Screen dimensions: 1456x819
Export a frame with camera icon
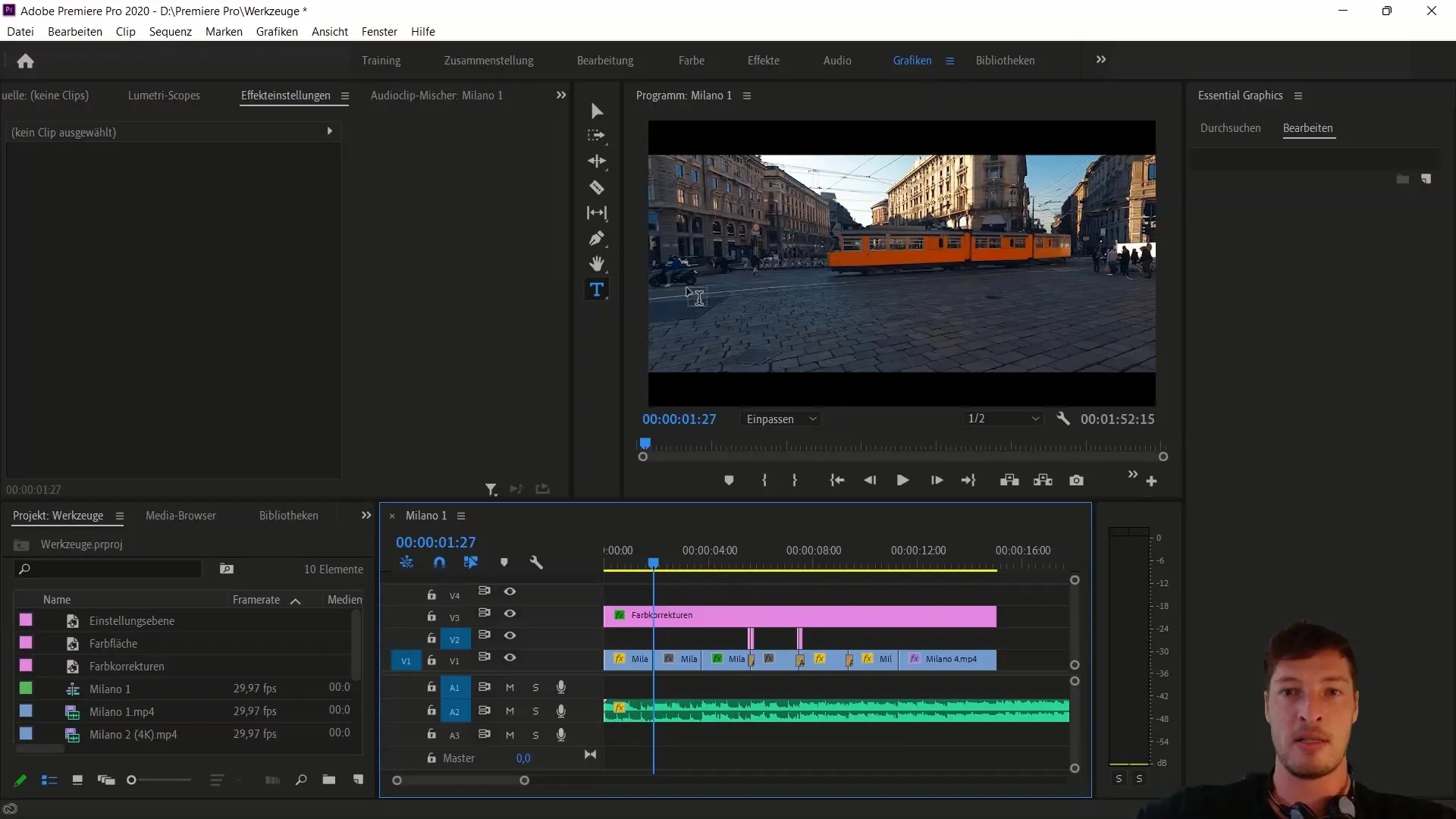point(1076,481)
